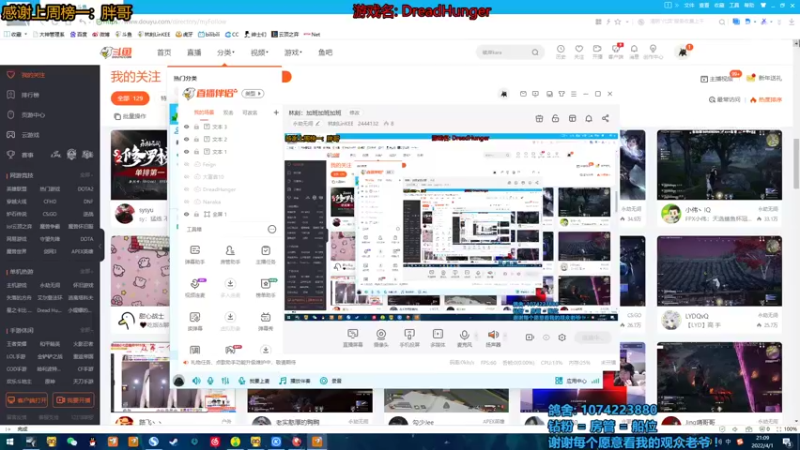This screenshot has width=800, height=450.
Task: Open 弹幕秀 tool in toolbox
Action: (265, 321)
